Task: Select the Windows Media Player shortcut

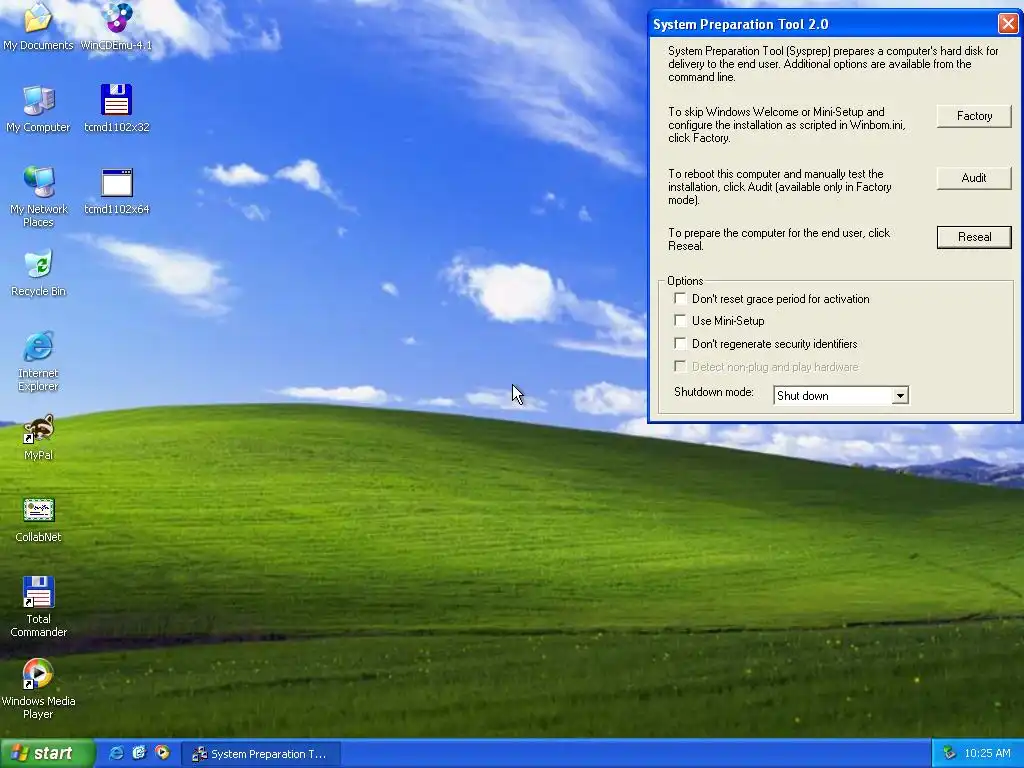Action: click(38, 688)
